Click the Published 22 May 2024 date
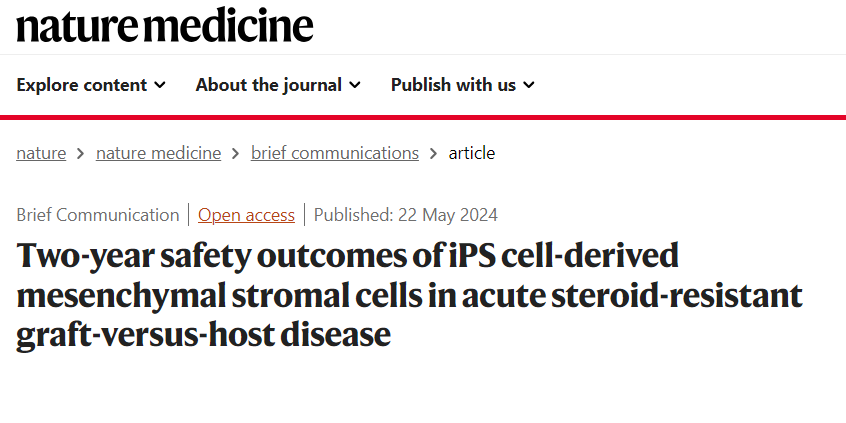This screenshot has height=423, width=846. point(405,215)
